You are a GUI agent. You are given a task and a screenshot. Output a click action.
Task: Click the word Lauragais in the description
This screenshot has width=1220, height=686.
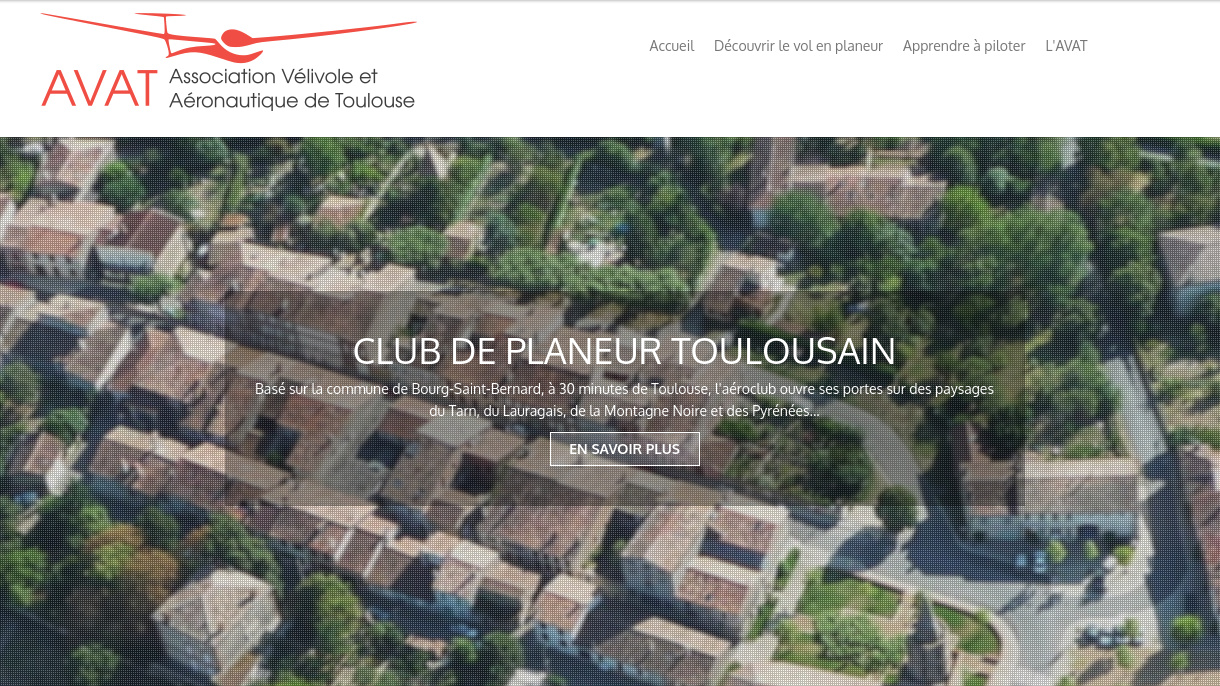coord(526,411)
